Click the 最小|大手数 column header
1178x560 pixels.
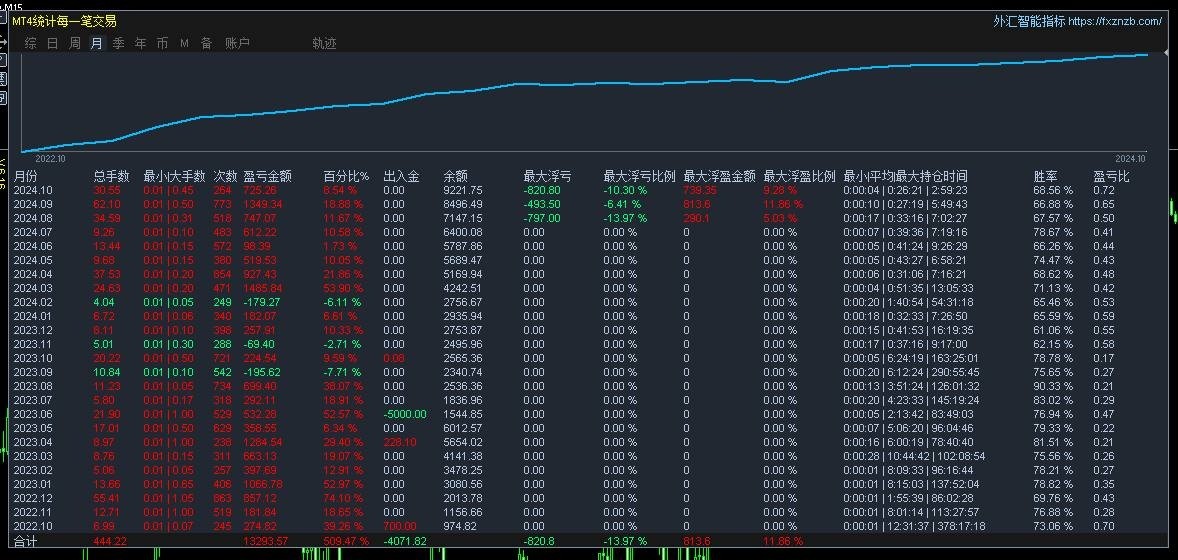point(174,177)
